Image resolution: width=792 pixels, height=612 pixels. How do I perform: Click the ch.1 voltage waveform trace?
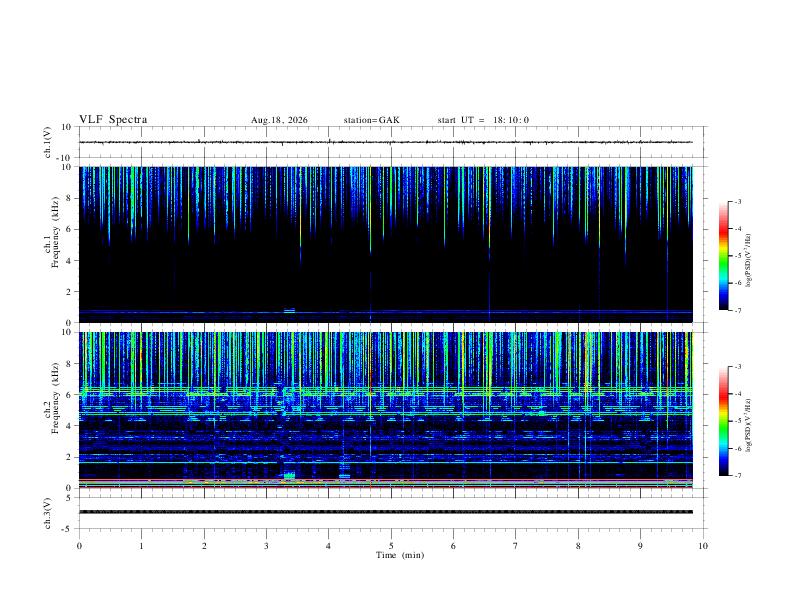[x=386, y=142]
